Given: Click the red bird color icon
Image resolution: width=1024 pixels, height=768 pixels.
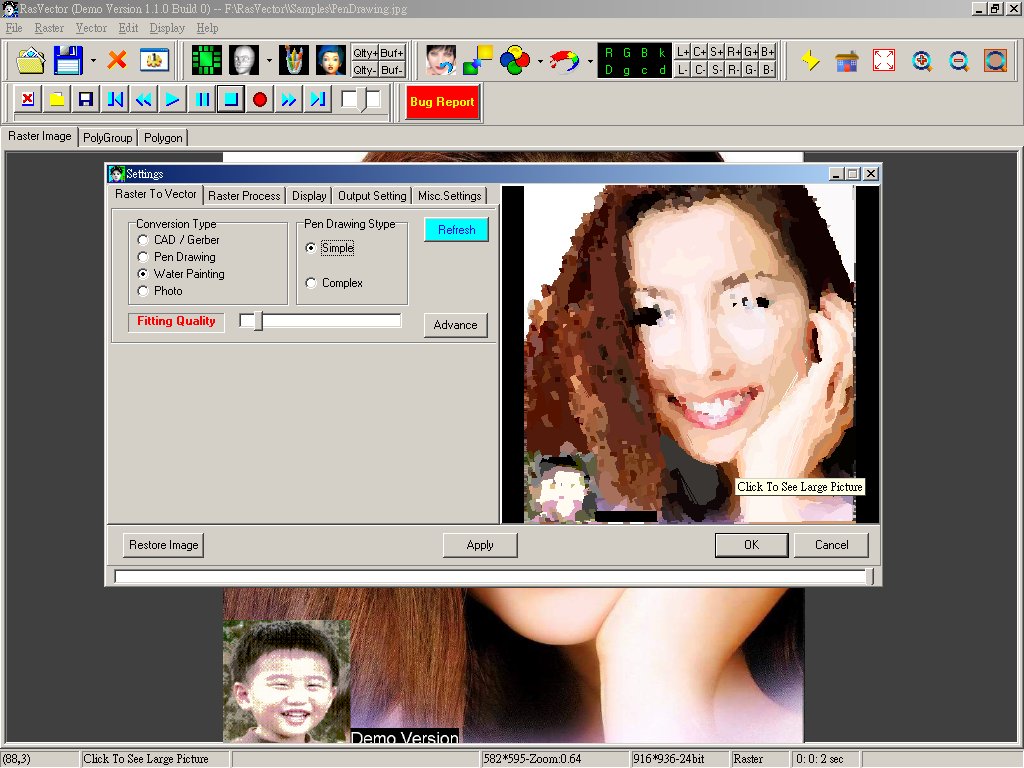Looking at the screenshot, I should (564, 61).
